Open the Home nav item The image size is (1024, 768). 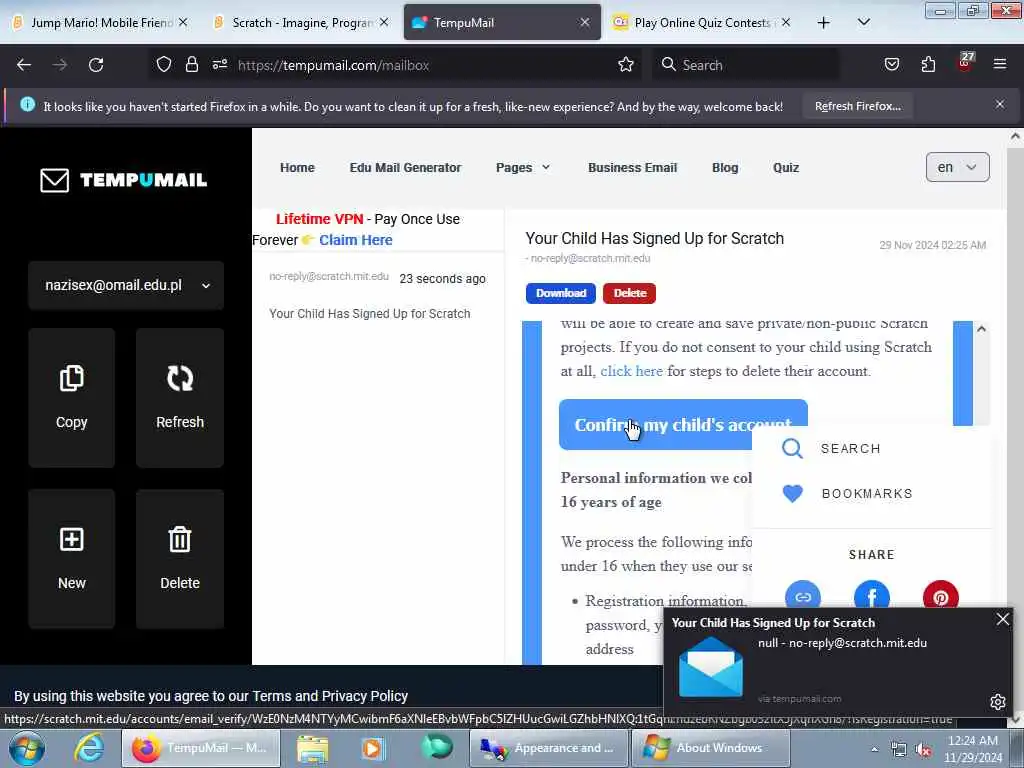pyautogui.click(x=297, y=168)
